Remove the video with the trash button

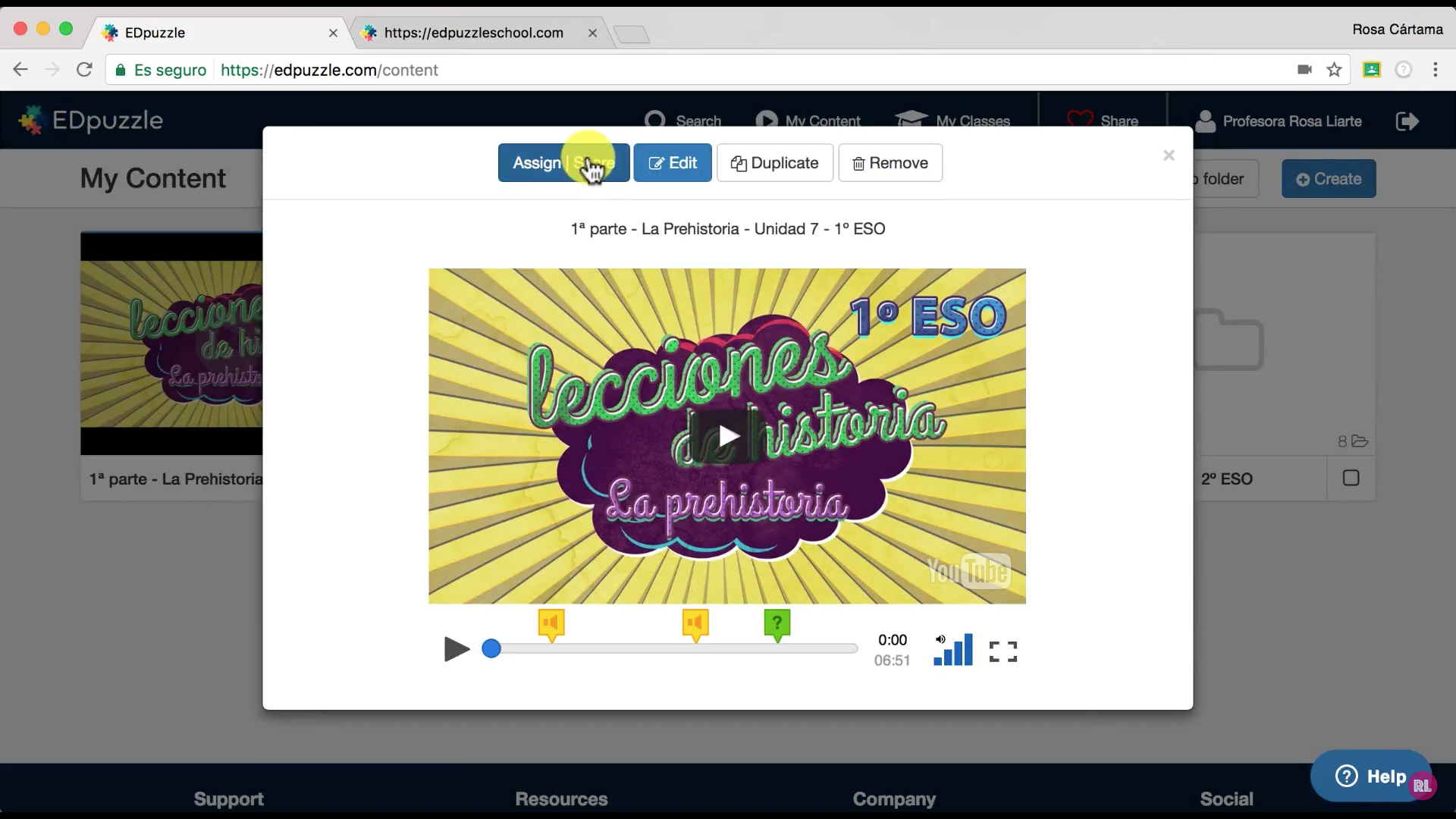coord(890,163)
